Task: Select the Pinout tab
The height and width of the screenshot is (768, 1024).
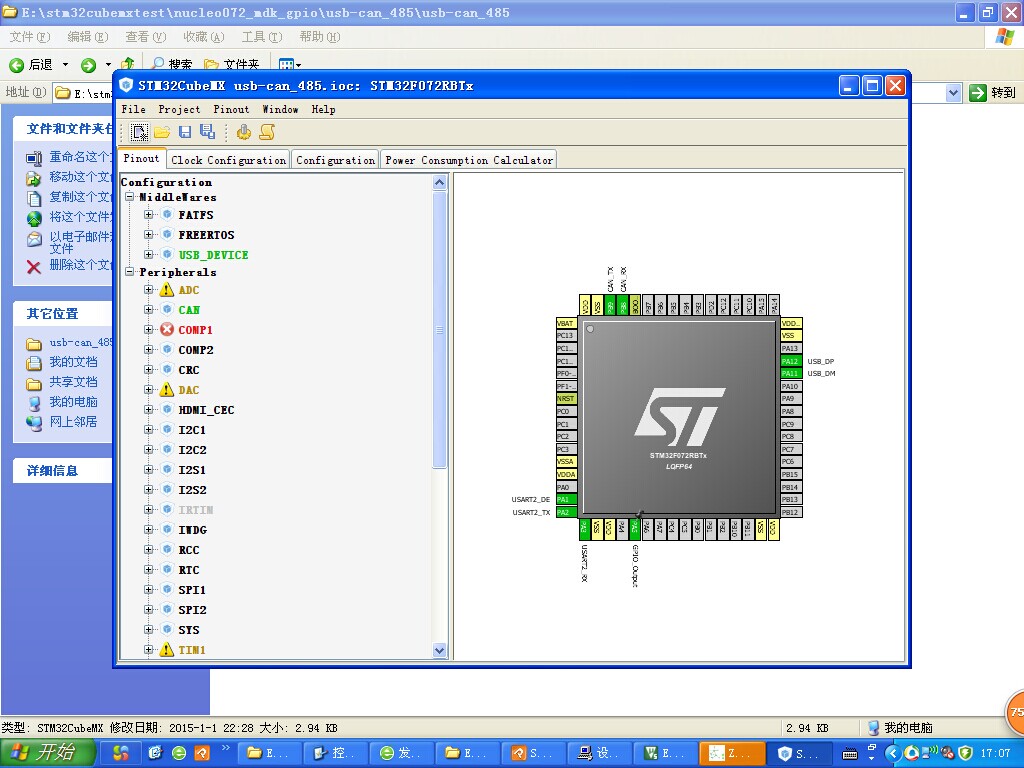Action: (141, 158)
